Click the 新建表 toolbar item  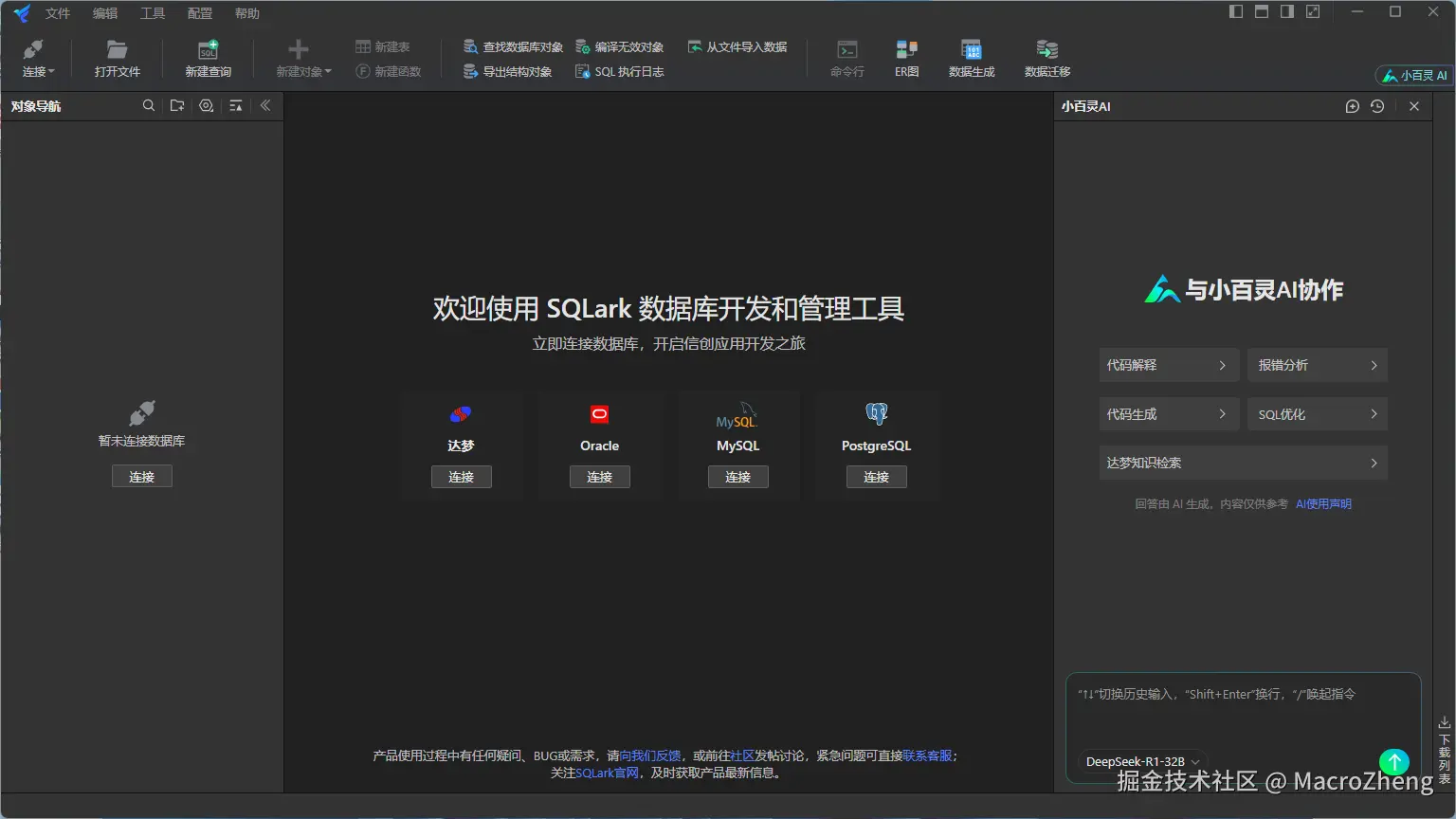point(383,46)
